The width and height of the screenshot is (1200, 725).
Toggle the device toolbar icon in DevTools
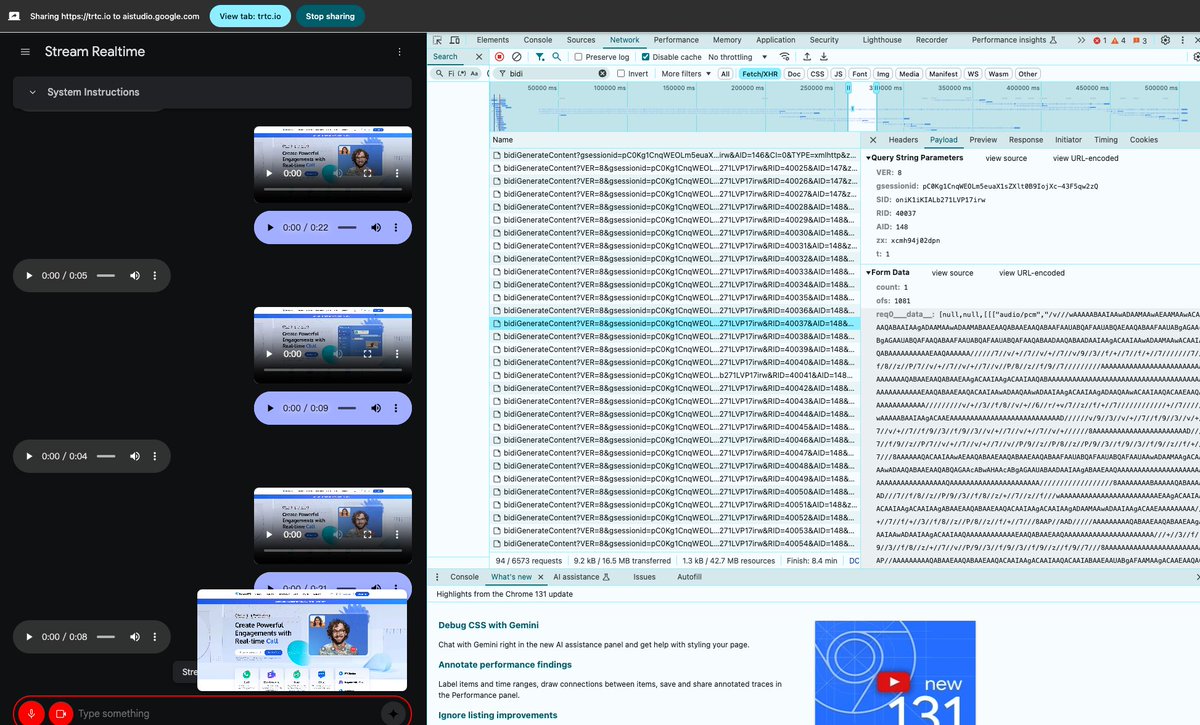[455, 40]
